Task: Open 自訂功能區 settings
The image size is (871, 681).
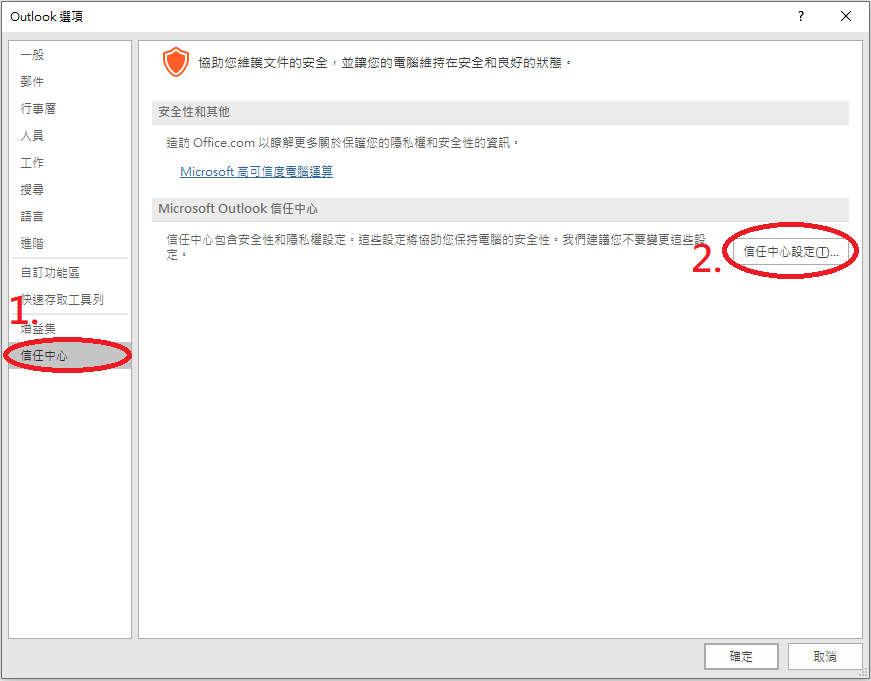Action: coord(70,273)
